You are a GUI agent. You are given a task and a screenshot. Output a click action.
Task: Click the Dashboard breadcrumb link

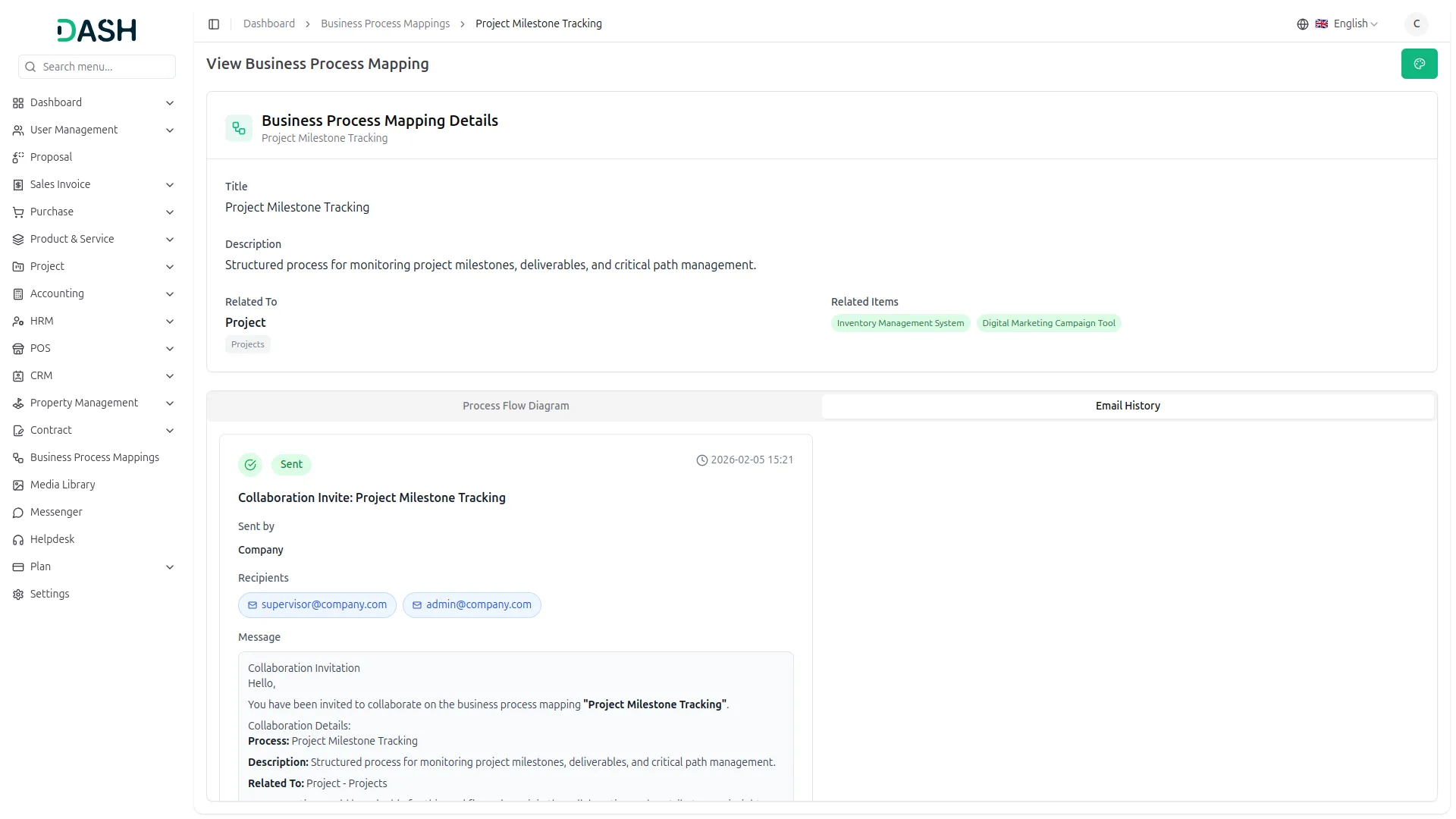tap(269, 24)
